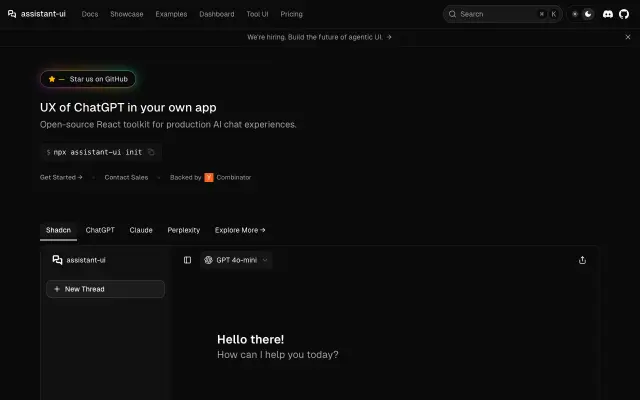Start a New Thread
Image resolution: width=640 pixels, height=400 pixels.
click(x=105, y=289)
